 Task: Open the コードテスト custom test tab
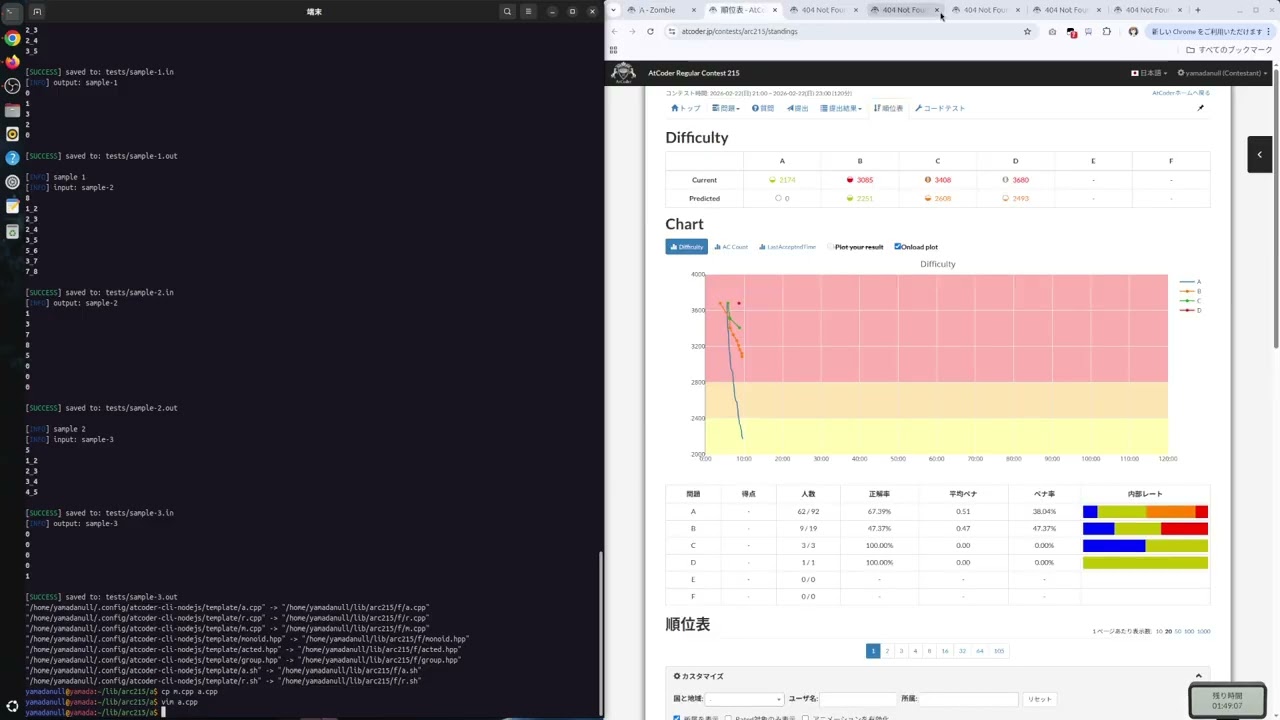pos(940,108)
